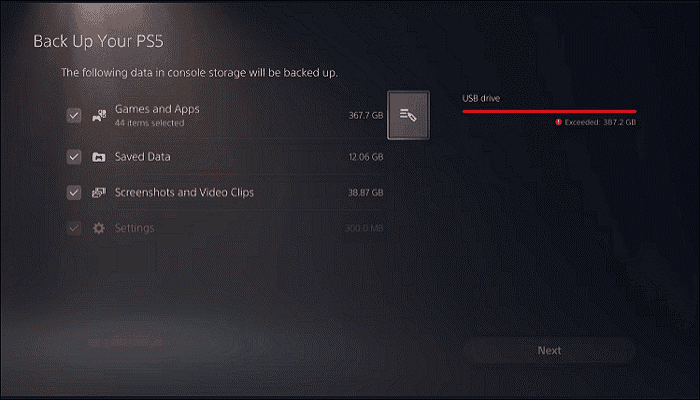Click the Saved Data folder icon
Viewport: 700px width, 400px height.
point(99,157)
